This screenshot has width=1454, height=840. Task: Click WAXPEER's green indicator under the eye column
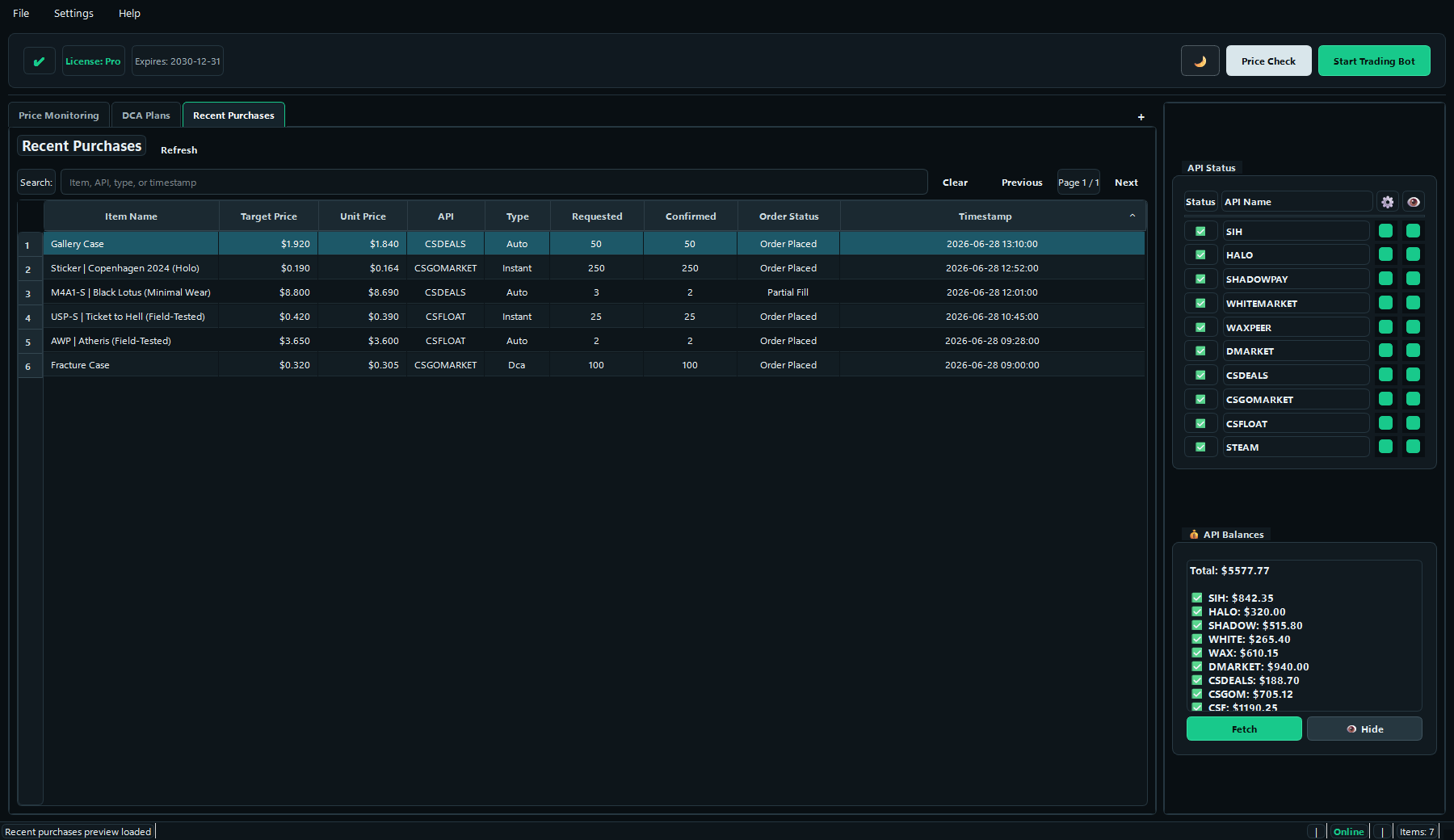pyautogui.click(x=1414, y=327)
